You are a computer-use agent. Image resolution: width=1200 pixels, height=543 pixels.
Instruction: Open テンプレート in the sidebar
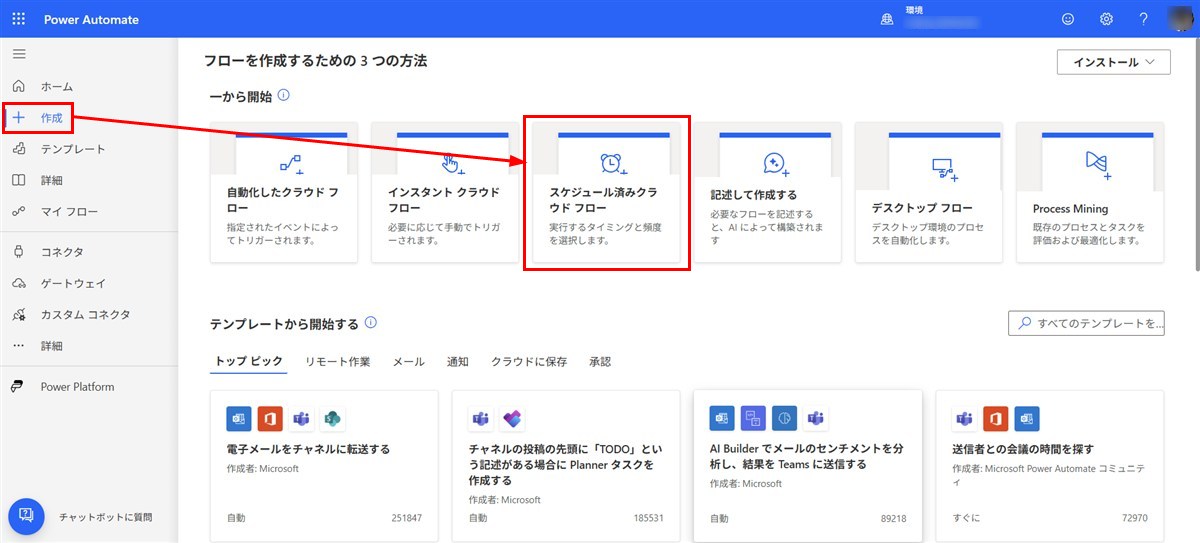pyautogui.click(x=73, y=149)
